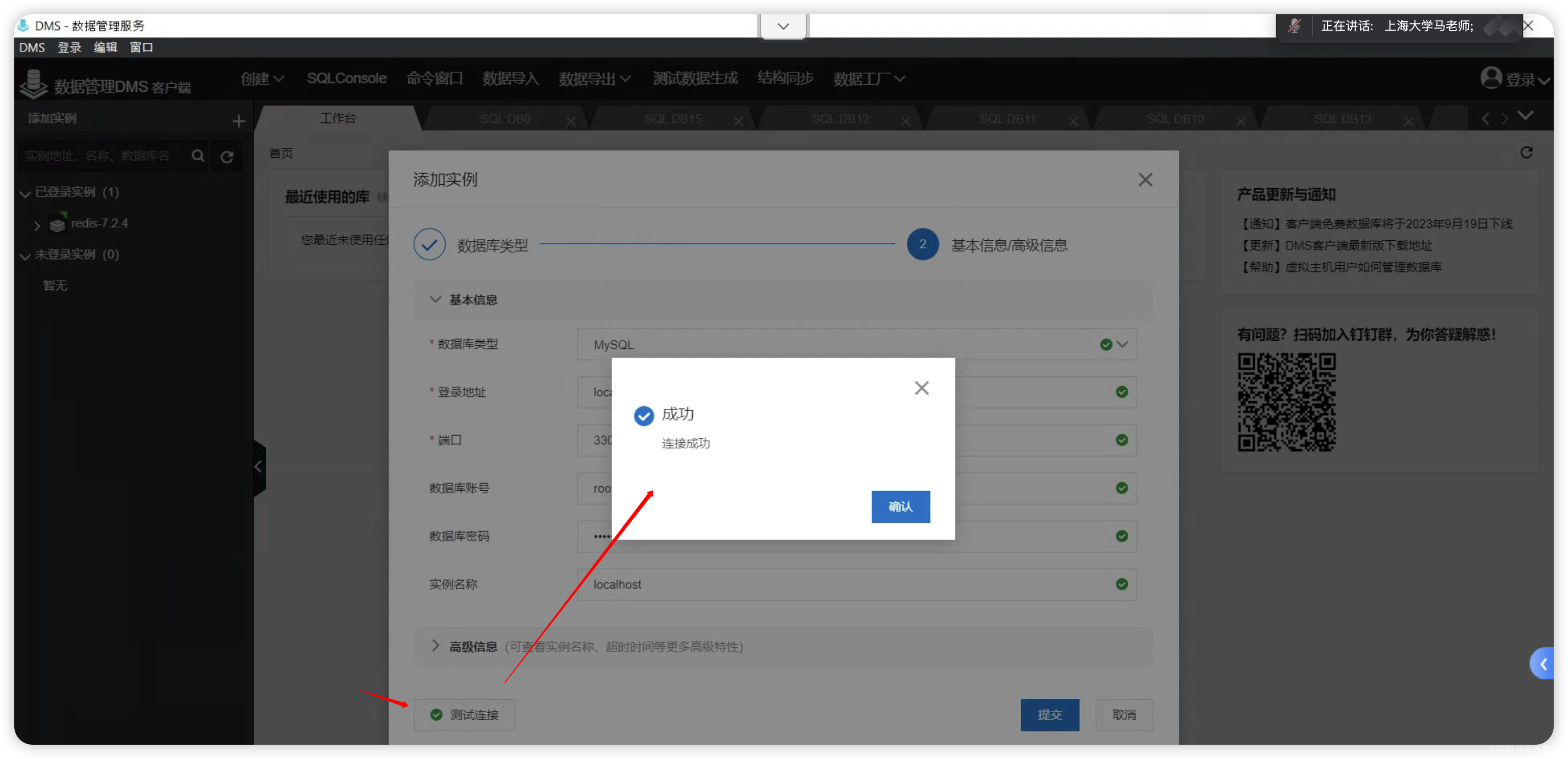
Task: Click the 数据导入 import icon
Action: point(510,80)
